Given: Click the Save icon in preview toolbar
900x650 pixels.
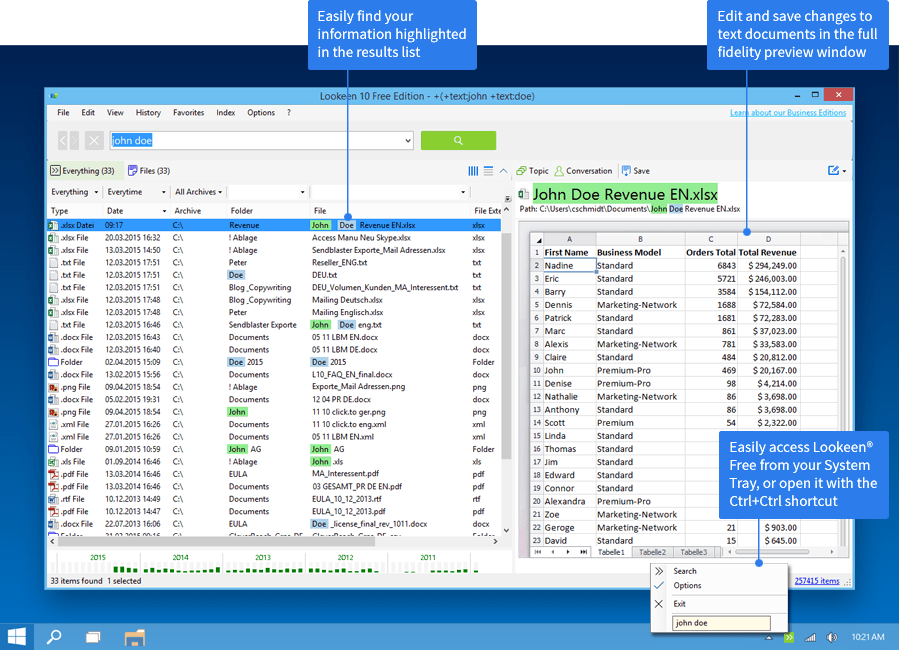Looking at the screenshot, I should 635,171.
